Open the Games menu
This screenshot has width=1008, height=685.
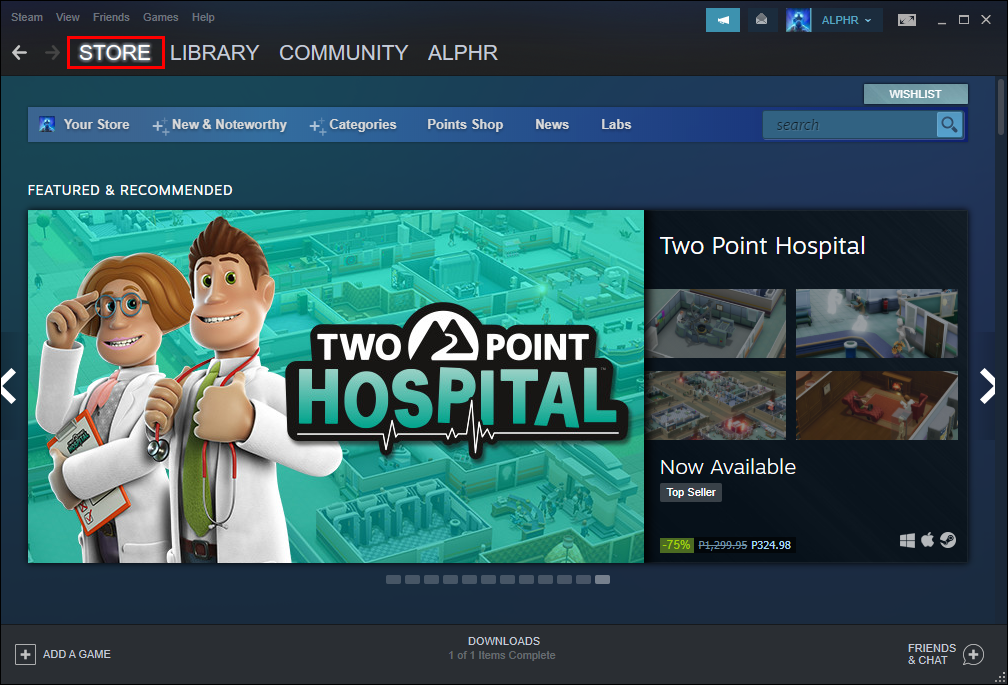point(161,17)
